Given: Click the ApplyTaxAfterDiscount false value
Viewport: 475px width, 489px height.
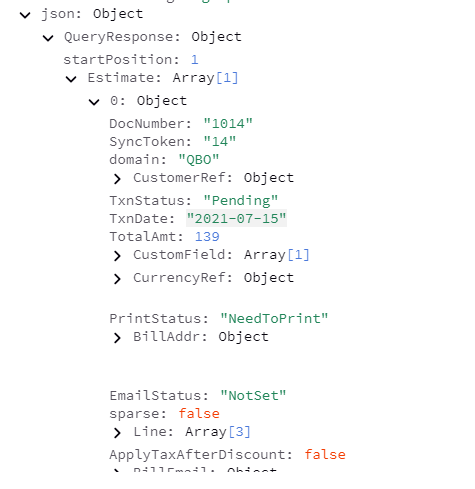Looking at the screenshot, I should coord(325,455).
